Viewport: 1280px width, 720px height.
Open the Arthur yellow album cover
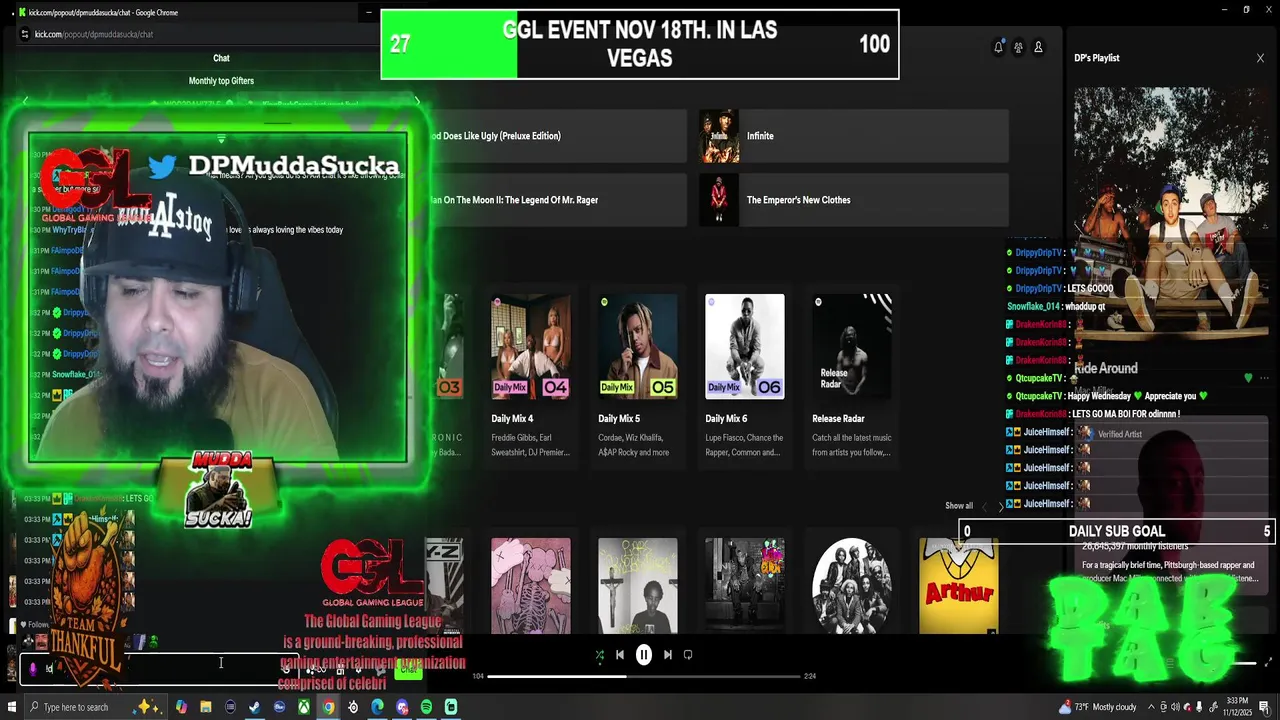(958, 586)
